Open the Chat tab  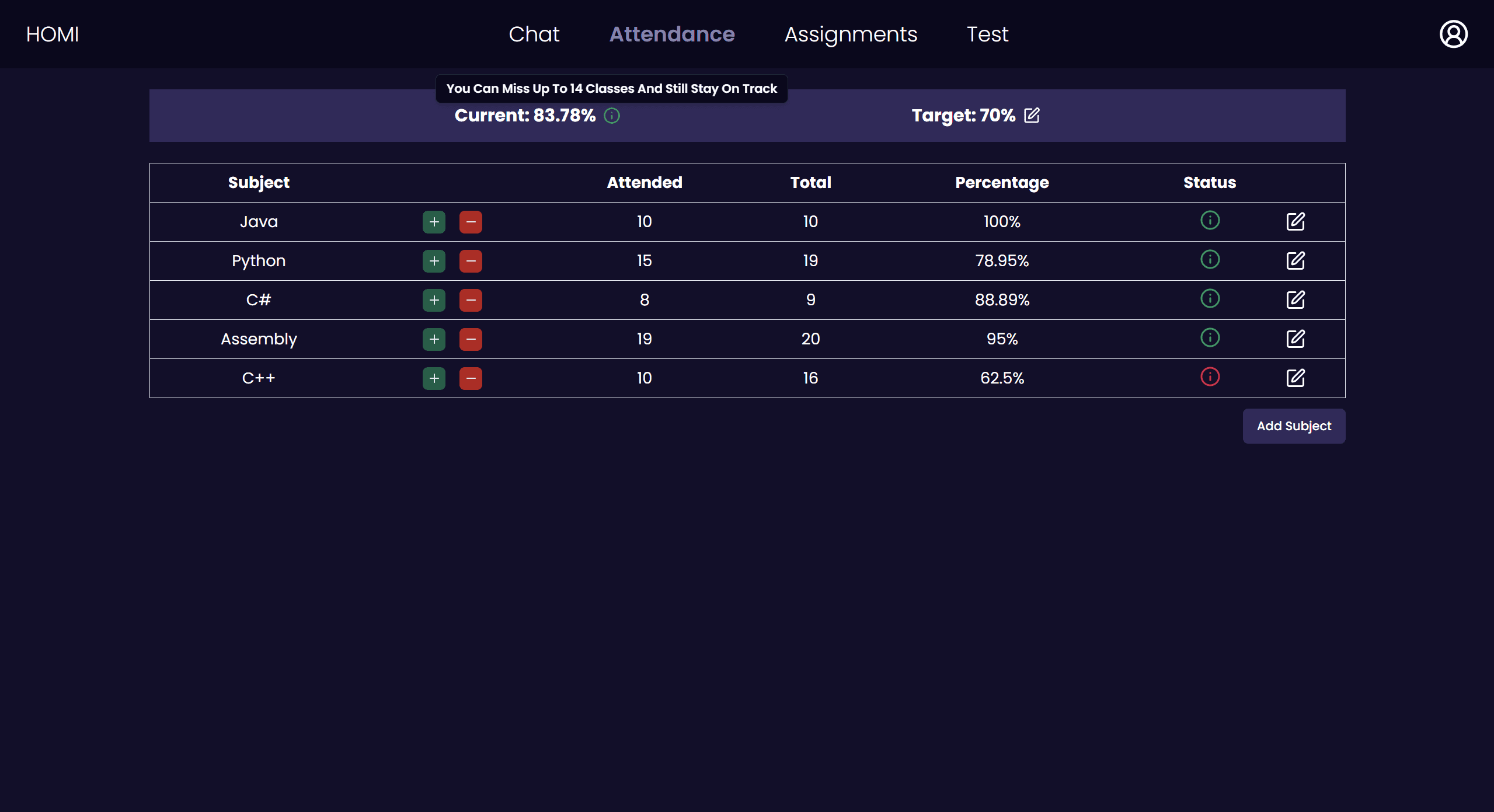click(534, 34)
